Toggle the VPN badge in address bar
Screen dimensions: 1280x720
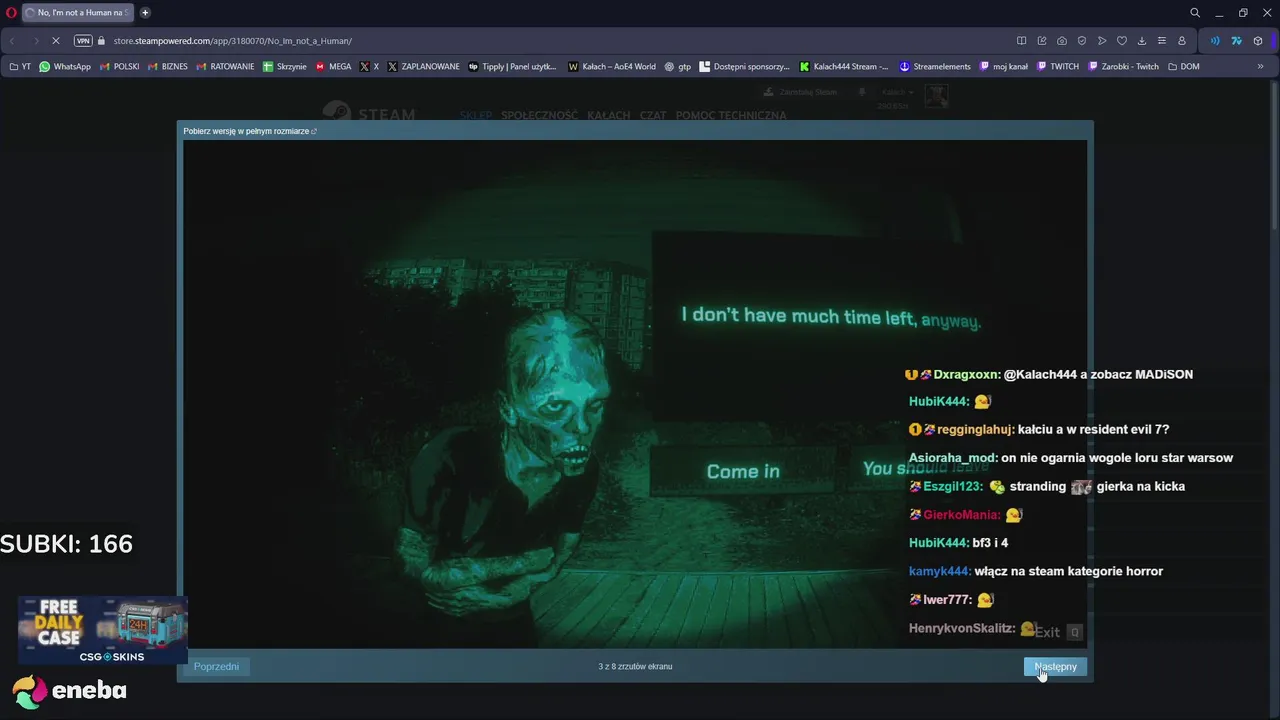click(83, 41)
